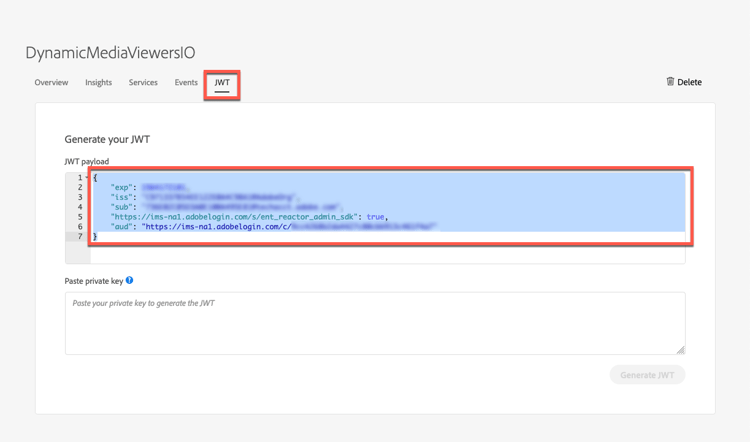The height and width of the screenshot is (442, 750).
Task: Open the Overview tab
Action: (x=51, y=82)
